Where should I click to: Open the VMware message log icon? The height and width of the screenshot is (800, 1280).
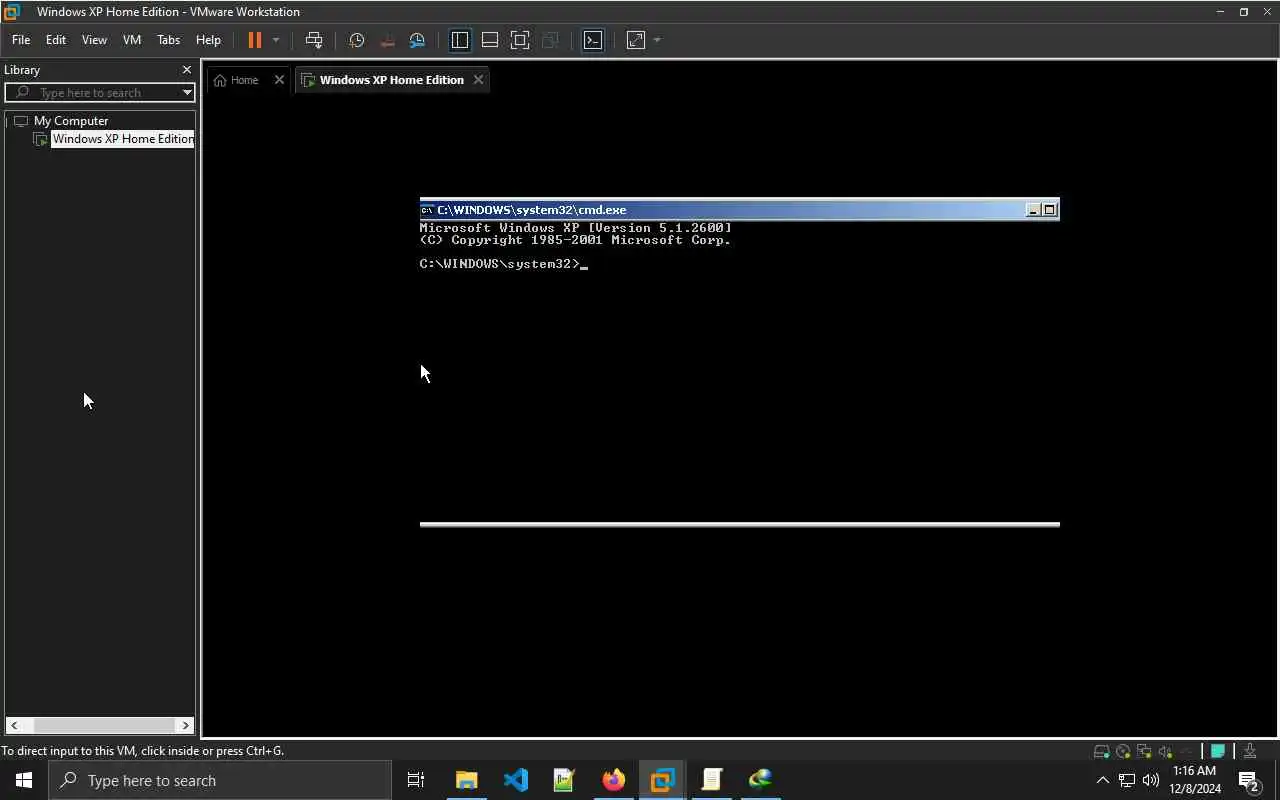click(x=1218, y=752)
